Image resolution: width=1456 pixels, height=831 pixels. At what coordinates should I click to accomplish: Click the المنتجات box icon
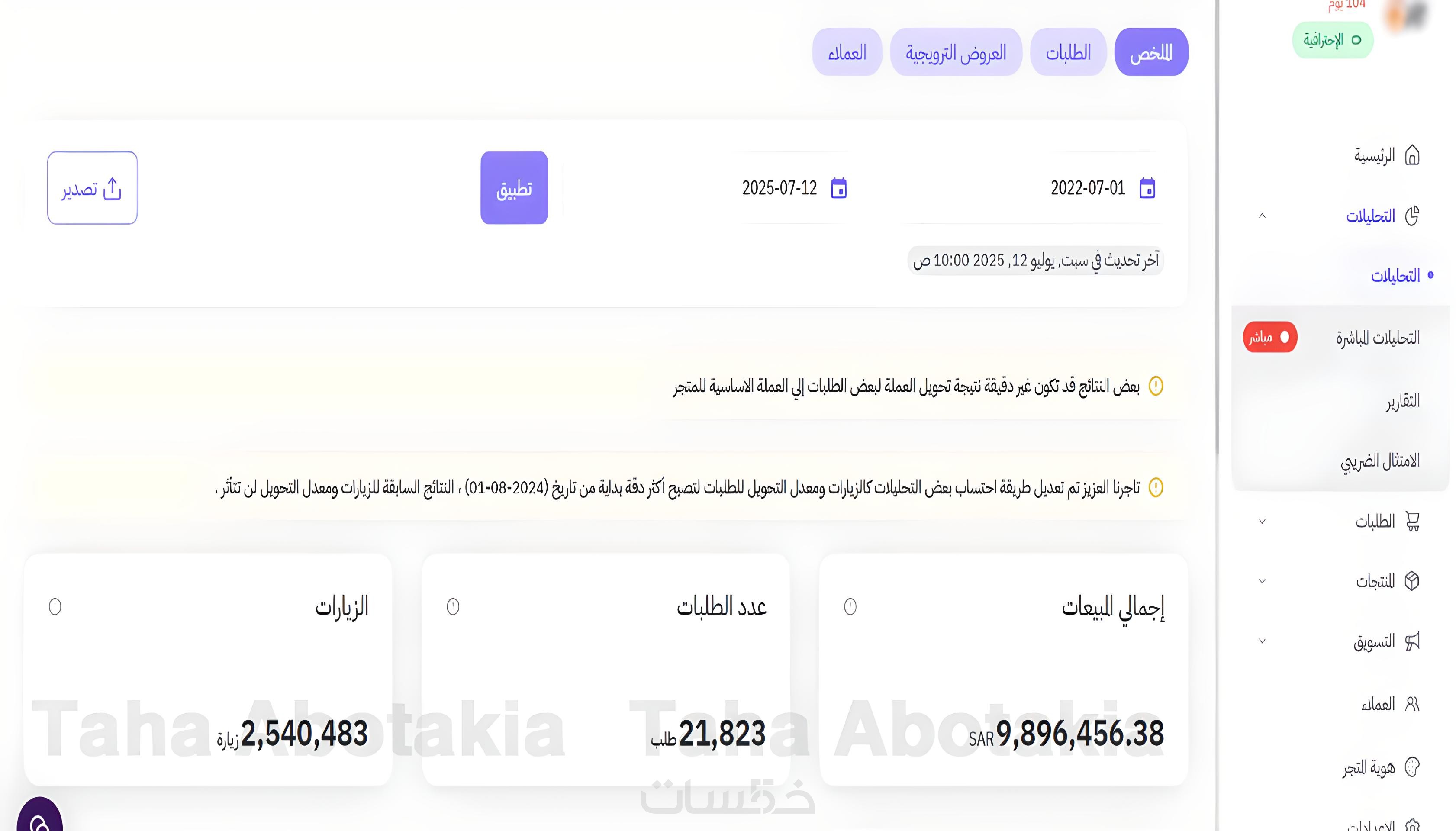tap(1411, 581)
